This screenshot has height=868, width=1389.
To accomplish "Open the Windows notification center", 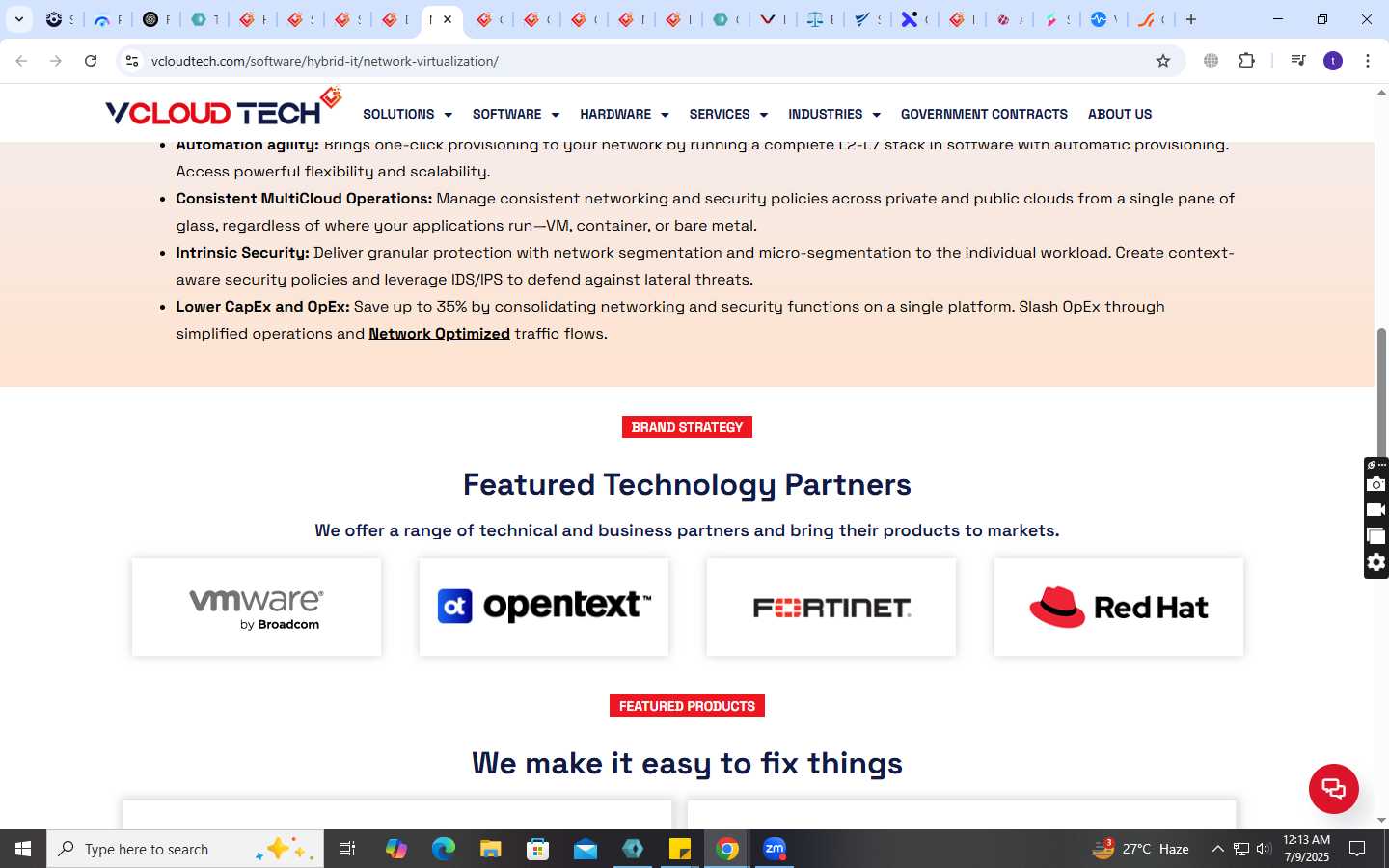I will click(1357, 849).
